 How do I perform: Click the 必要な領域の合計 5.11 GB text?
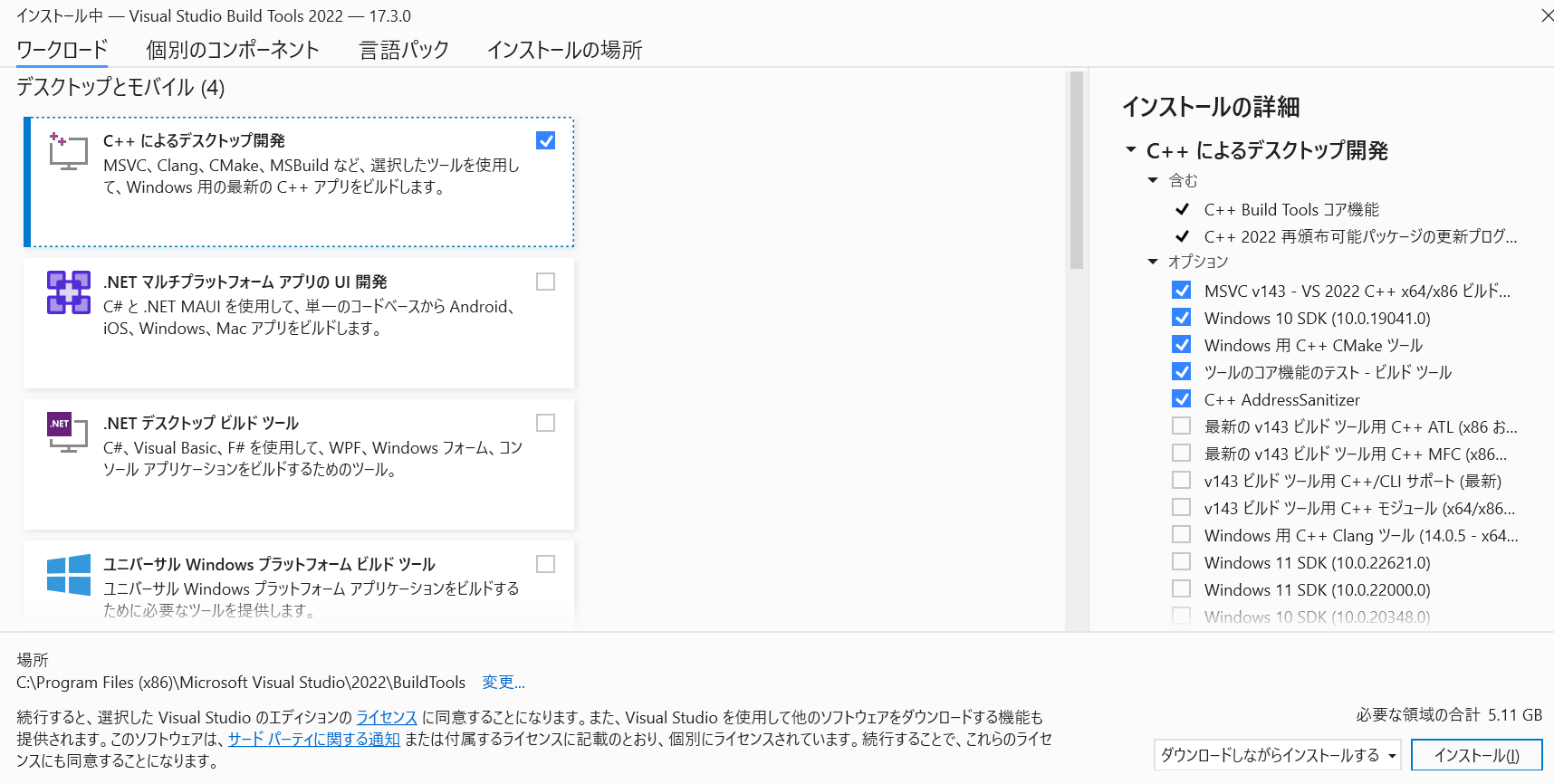pyautogui.click(x=1449, y=714)
